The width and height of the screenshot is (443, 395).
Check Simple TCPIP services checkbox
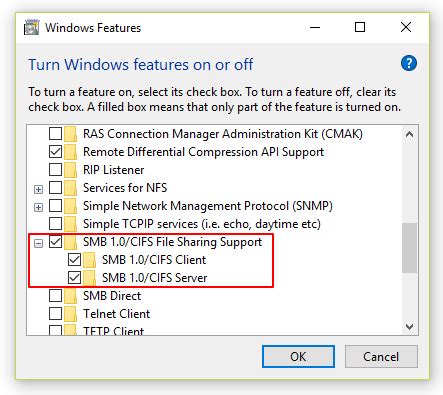55,224
